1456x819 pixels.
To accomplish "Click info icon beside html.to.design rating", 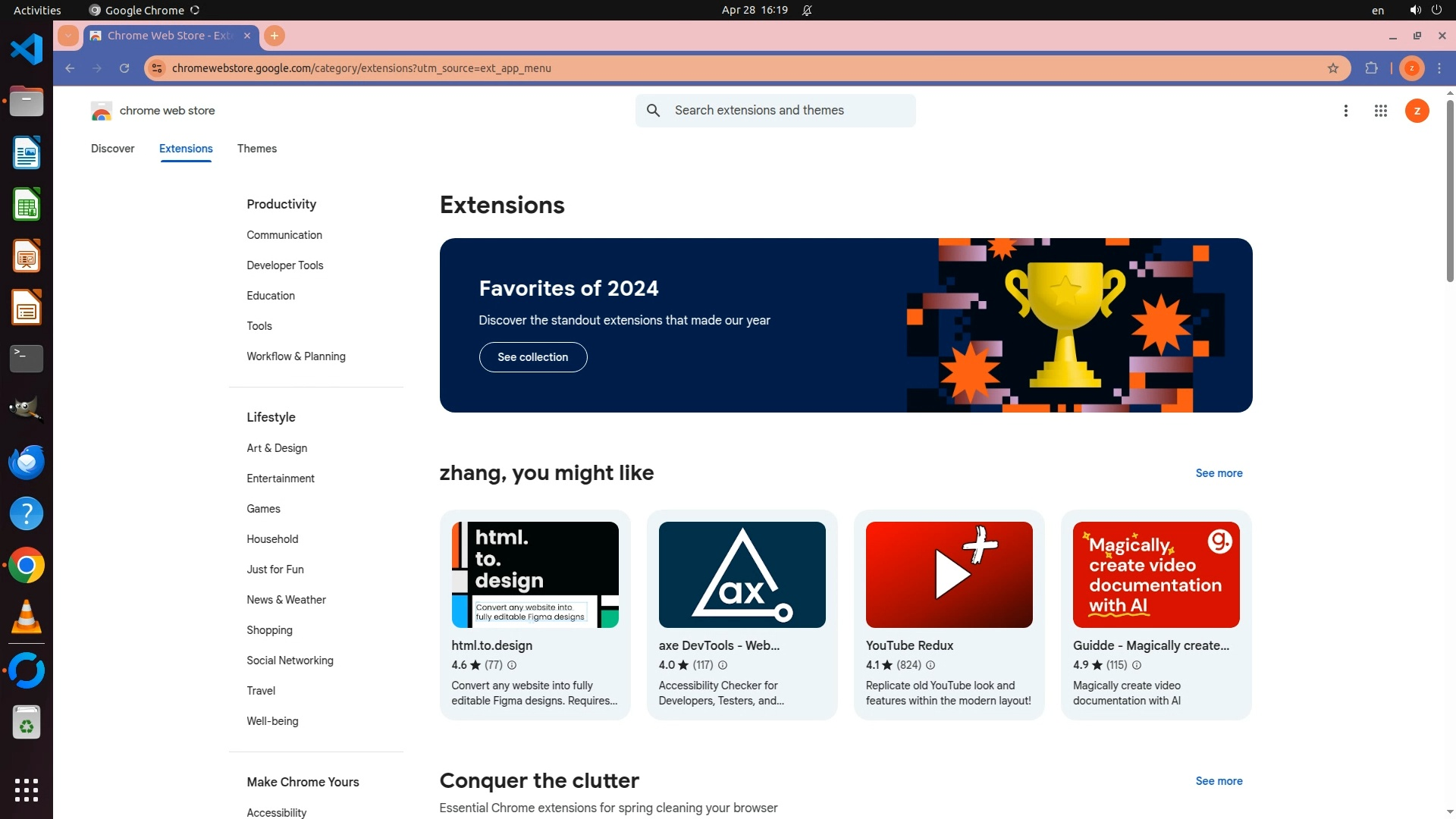I will click(x=512, y=665).
